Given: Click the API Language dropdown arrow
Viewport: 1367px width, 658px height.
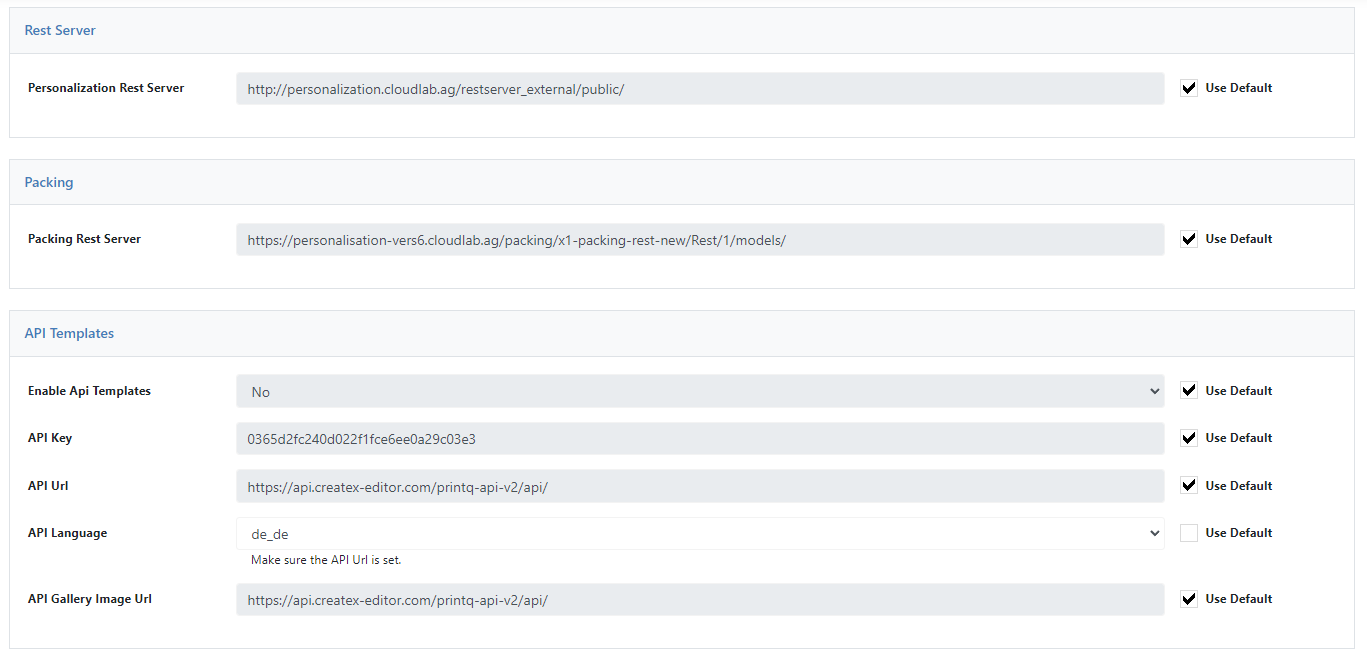Looking at the screenshot, I should (x=1155, y=534).
